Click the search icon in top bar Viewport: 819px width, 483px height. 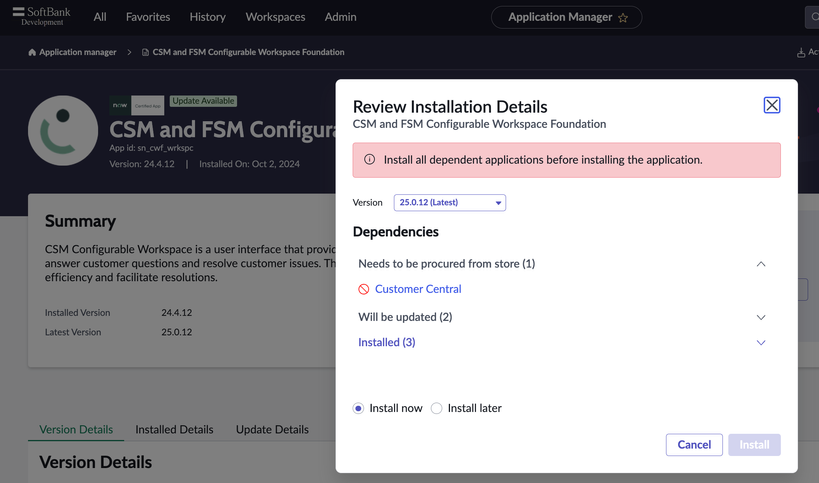pos(814,17)
